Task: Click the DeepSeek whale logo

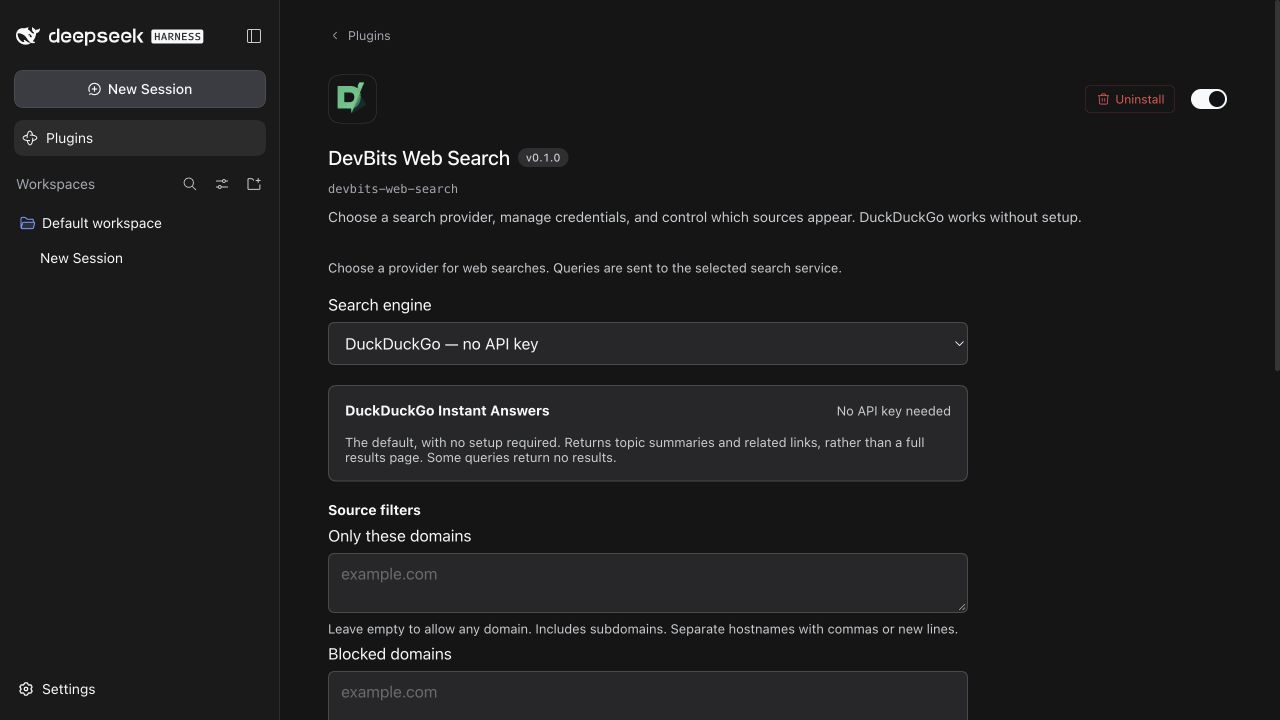Action: coord(28,36)
